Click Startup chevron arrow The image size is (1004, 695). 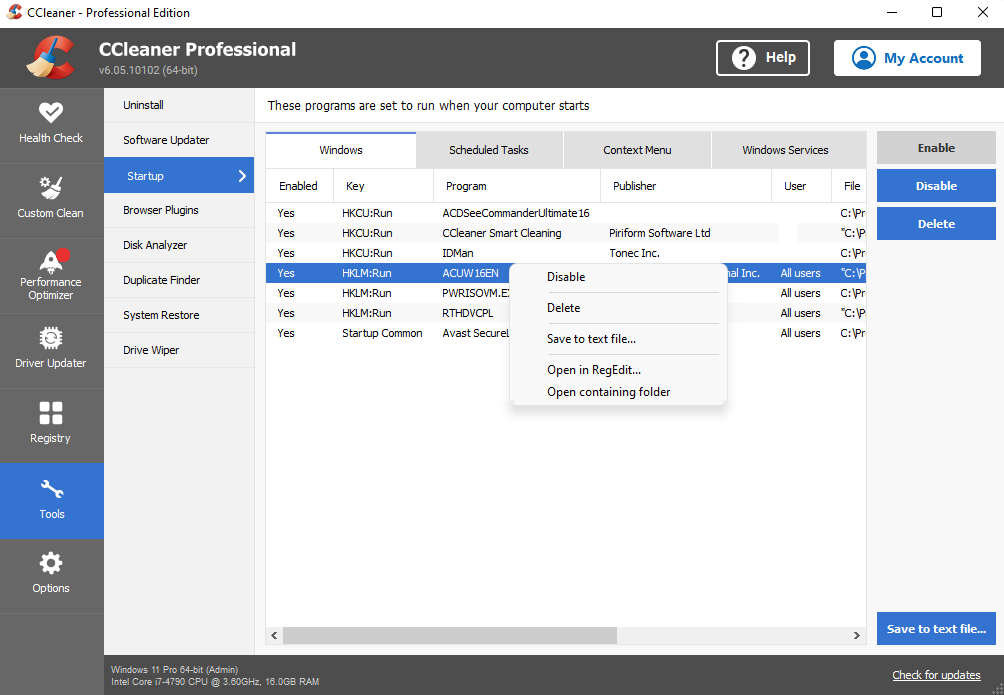coord(242,176)
